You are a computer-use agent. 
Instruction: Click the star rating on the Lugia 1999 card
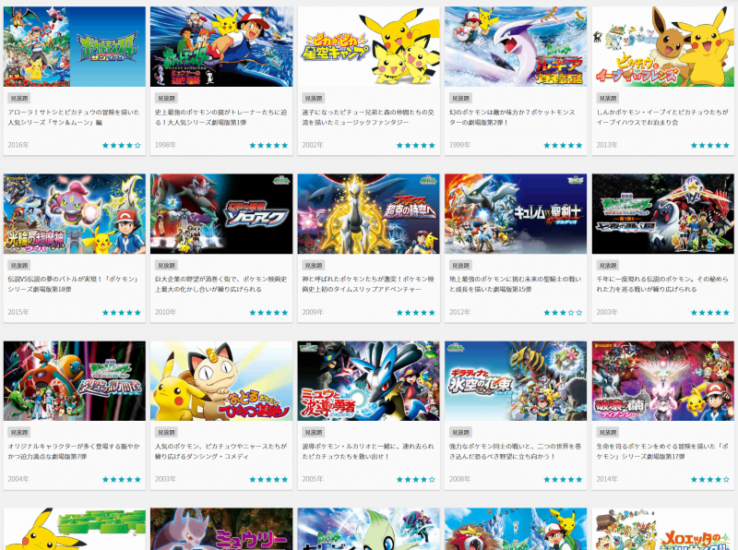click(563, 145)
